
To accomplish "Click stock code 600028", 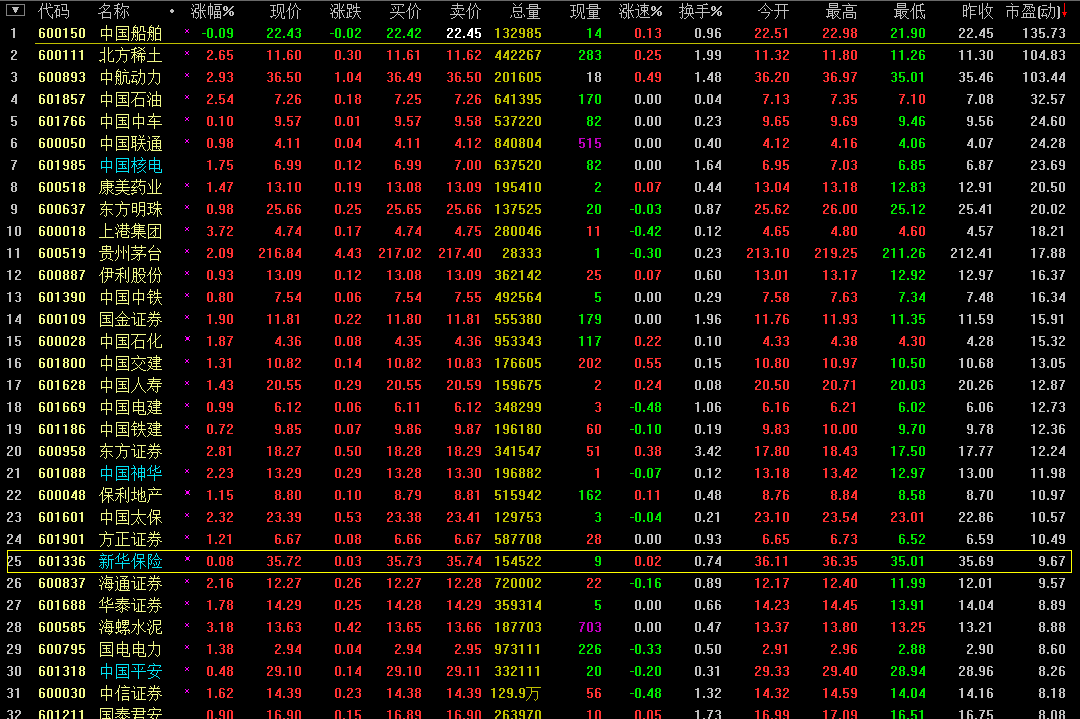I will [x=62, y=342].
